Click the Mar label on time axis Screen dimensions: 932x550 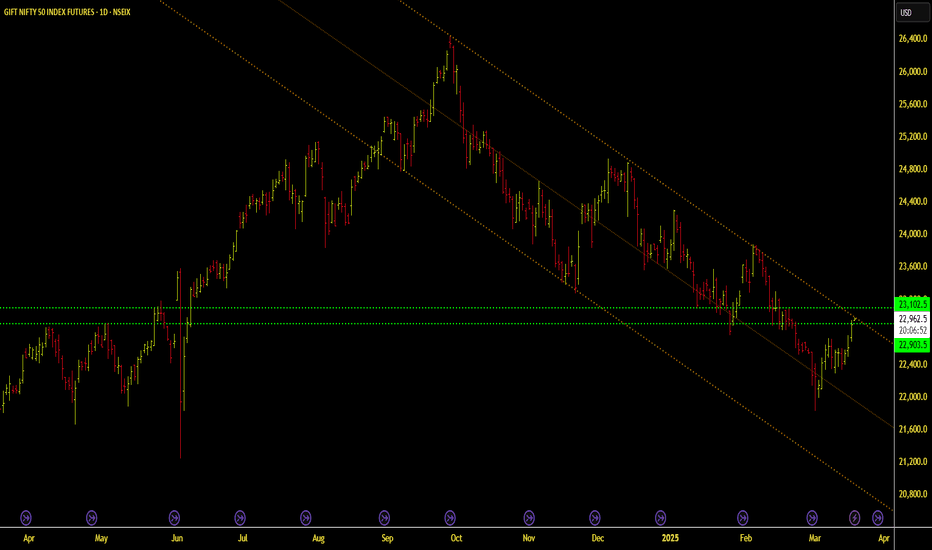814,538
